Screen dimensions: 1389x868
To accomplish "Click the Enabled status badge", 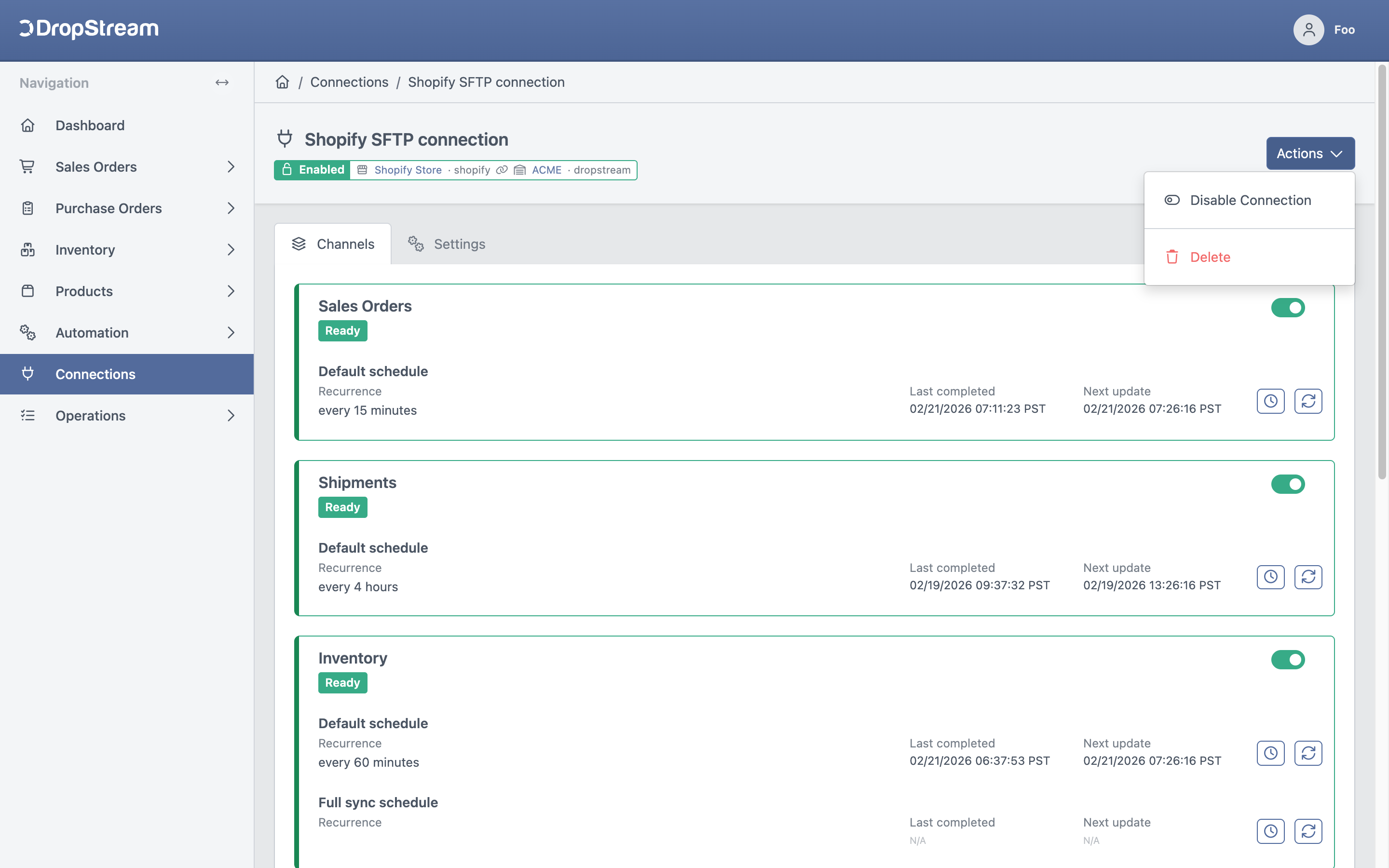I will coord(312,170).
